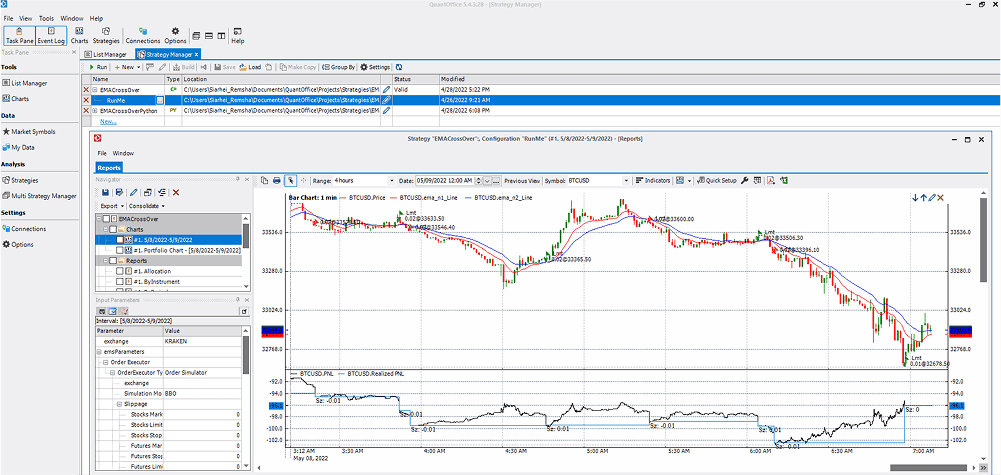The image size is (1001, 475).
Task: Click the Indicators toolbar button
Action: click(653, 181)
